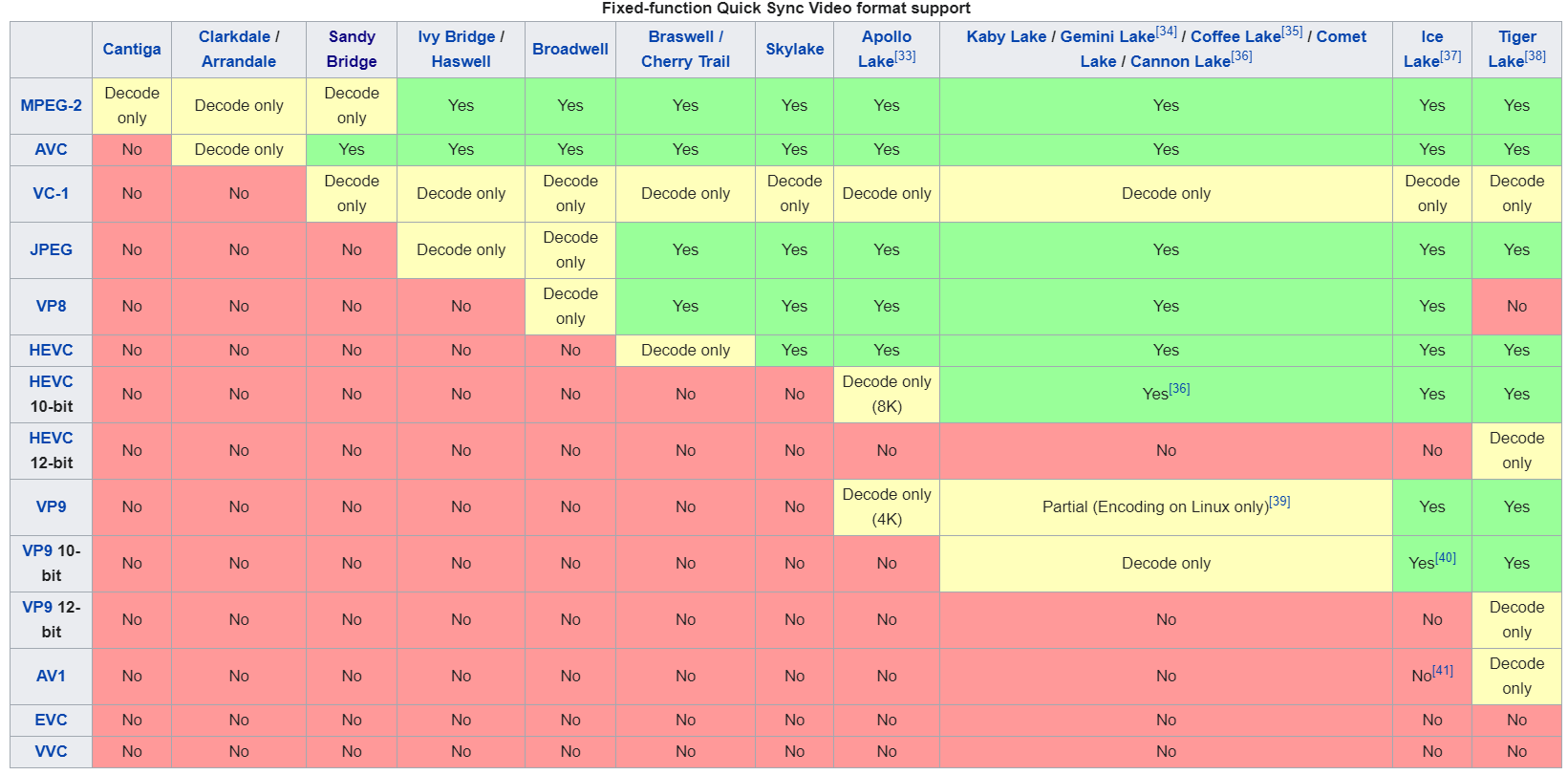The width and height of the screenshot is (1568, 775).
Task: Click the Broadwell 'Decode only' cell in the VP8 row
Action: pos(570,306)
